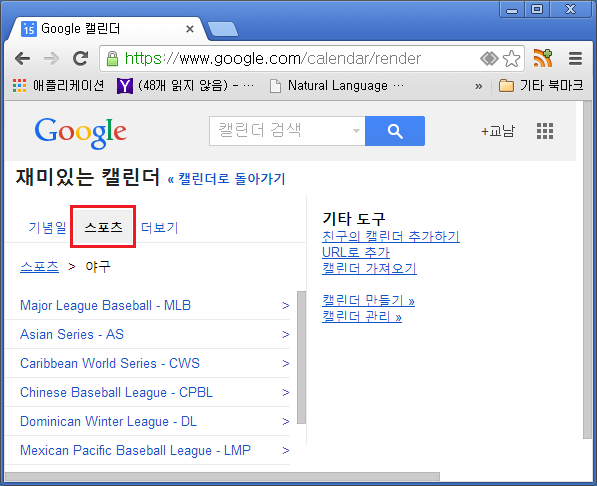597x486 pixels.
Task: Click the diamond icon in address bar
Action: (x=489, y=58)
